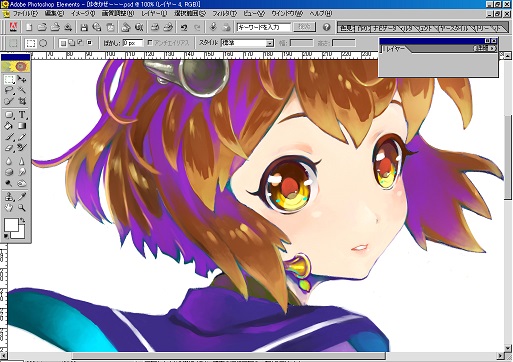Click the foreground color swatch
The image size is (513, 362).
tap(11, 225)
